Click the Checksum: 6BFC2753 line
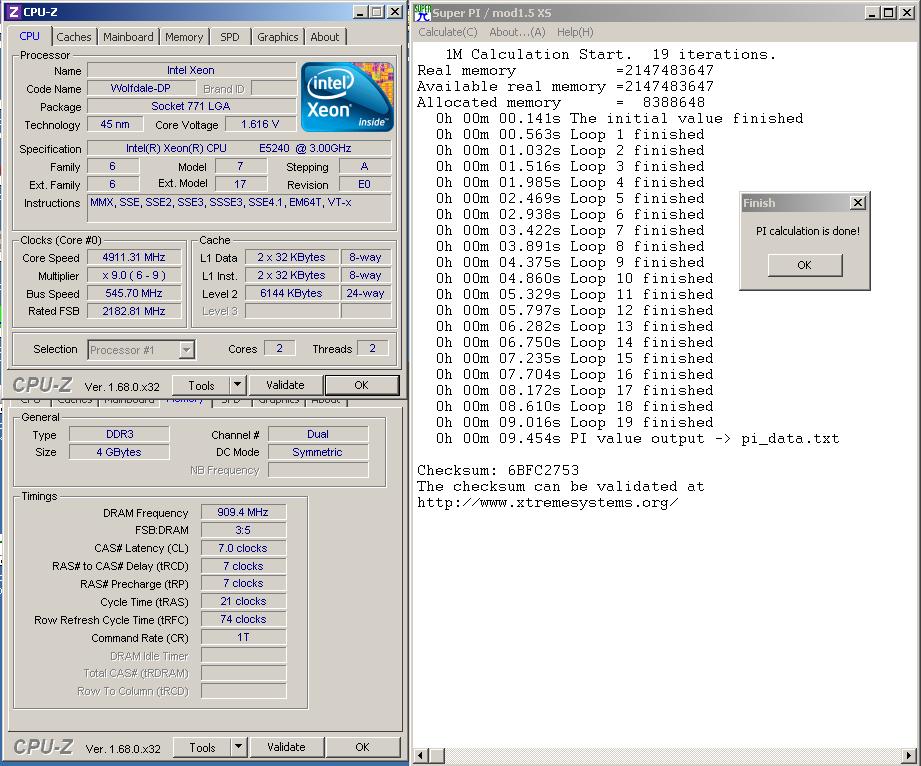This screenshot has width=921, height=766. point(498,471)
